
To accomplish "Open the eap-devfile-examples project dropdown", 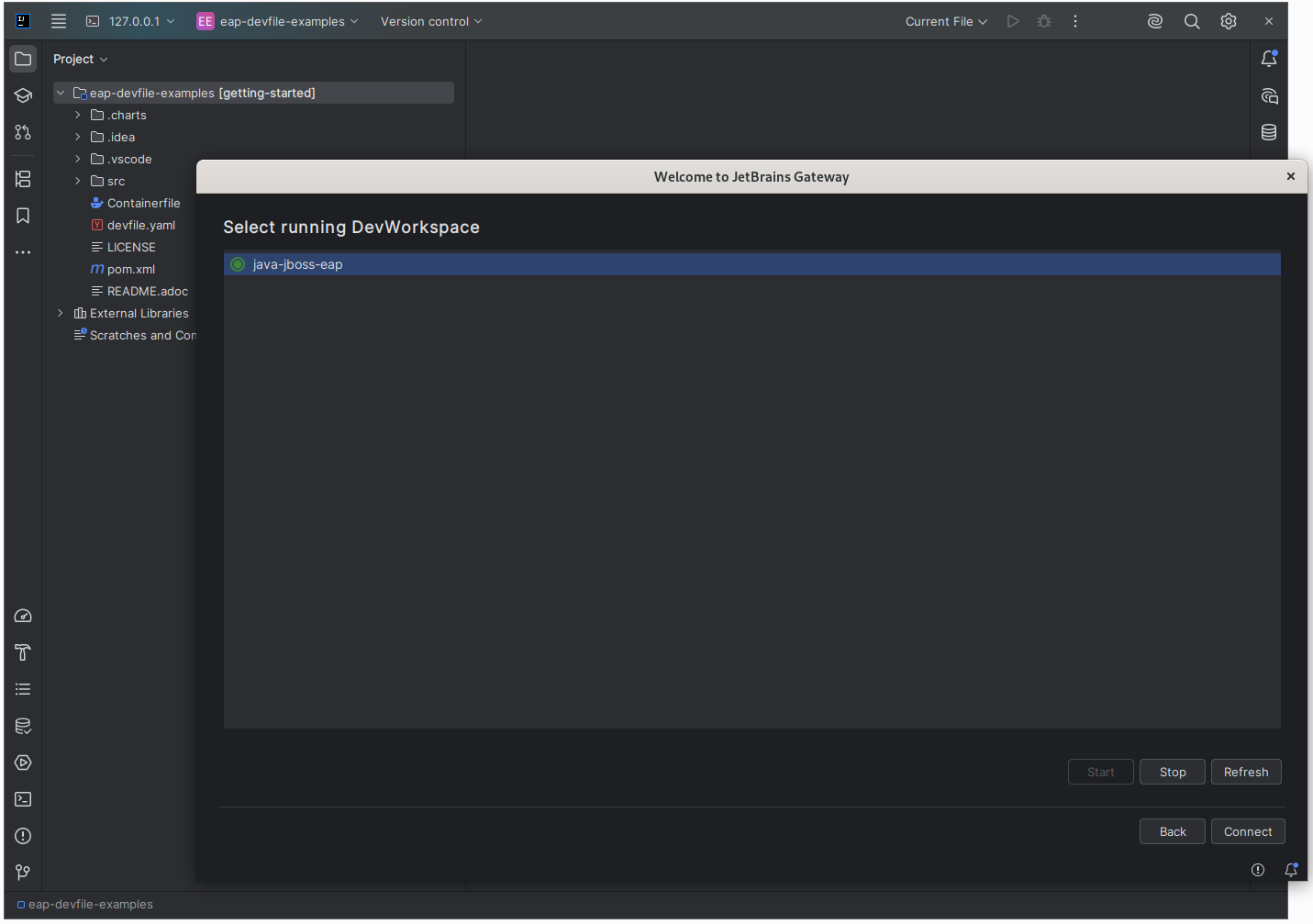I will coord(277,21).
